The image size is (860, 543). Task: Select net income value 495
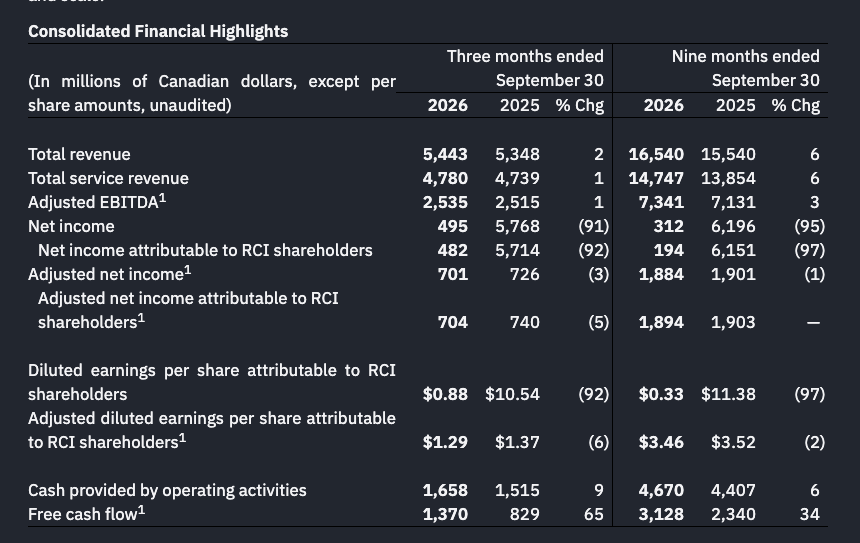[x=452, y=227]
